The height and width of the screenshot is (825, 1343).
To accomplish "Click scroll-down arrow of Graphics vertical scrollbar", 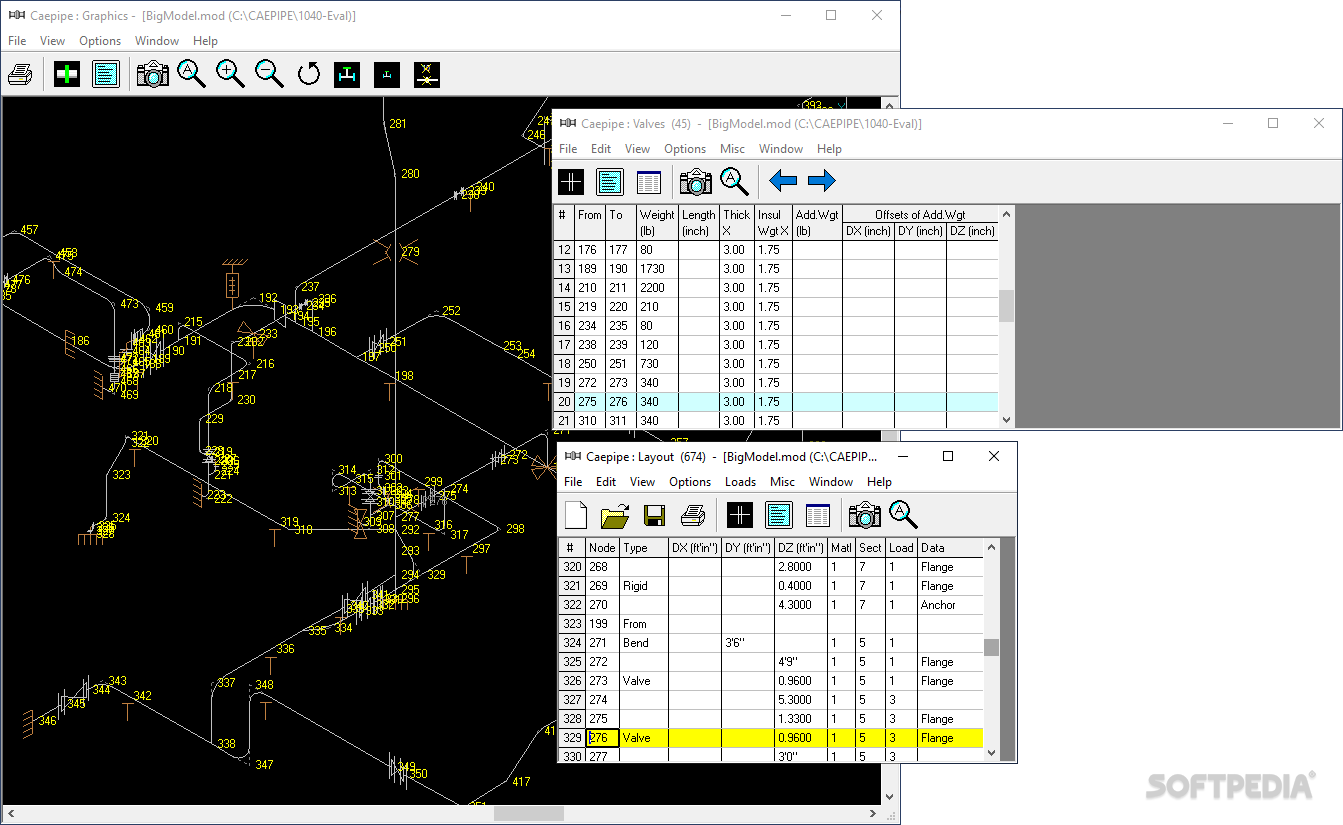I will (890, 797).
